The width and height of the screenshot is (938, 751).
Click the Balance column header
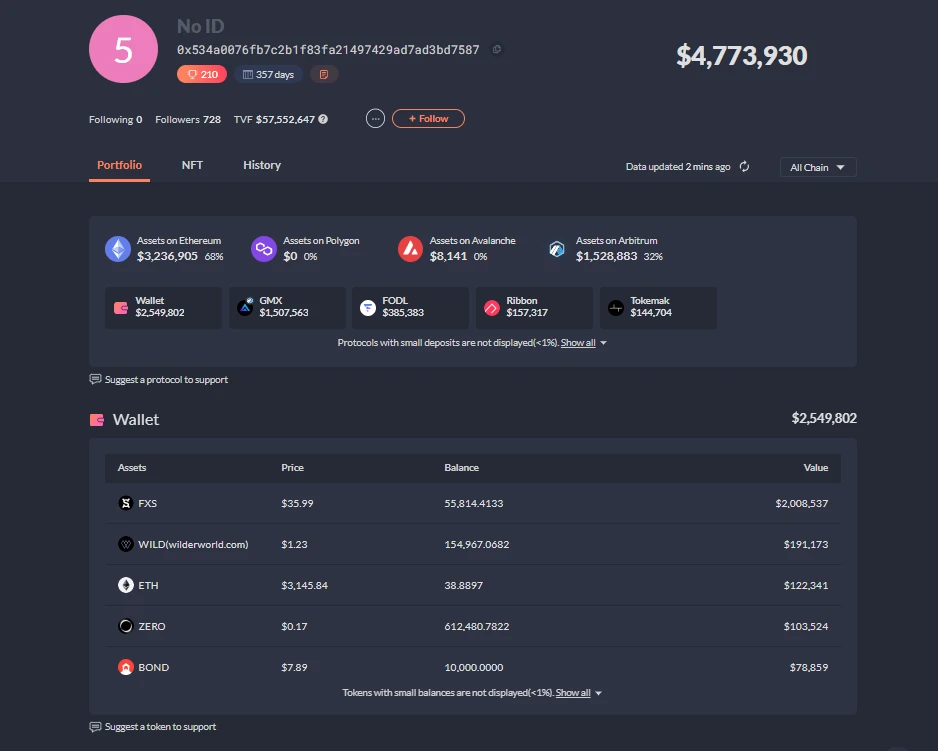(461, 467)
